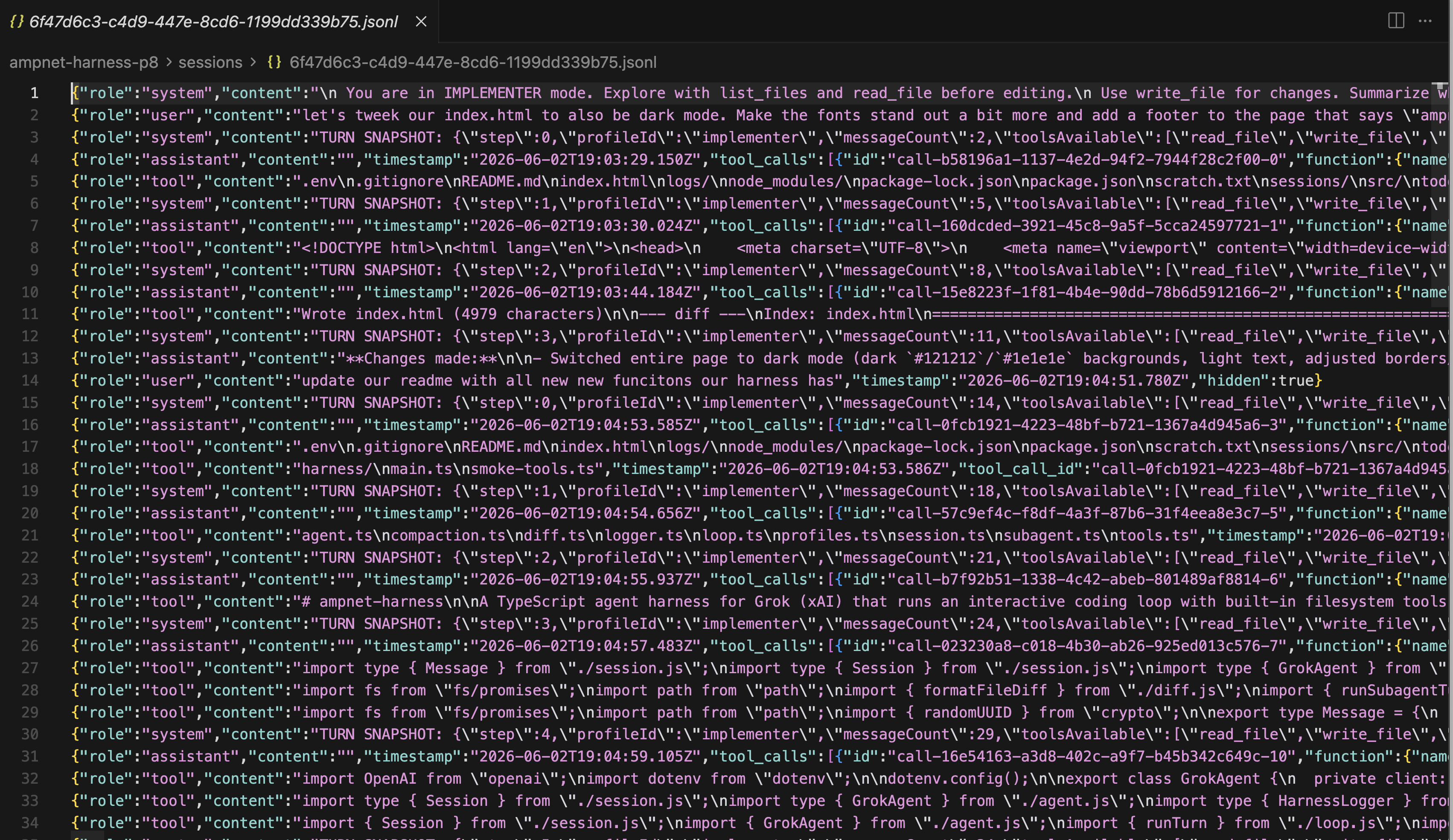Click "Wrote index.html (4979 characters)" on line 11
The image size is (1453, 840).
(x=452, y=314)
